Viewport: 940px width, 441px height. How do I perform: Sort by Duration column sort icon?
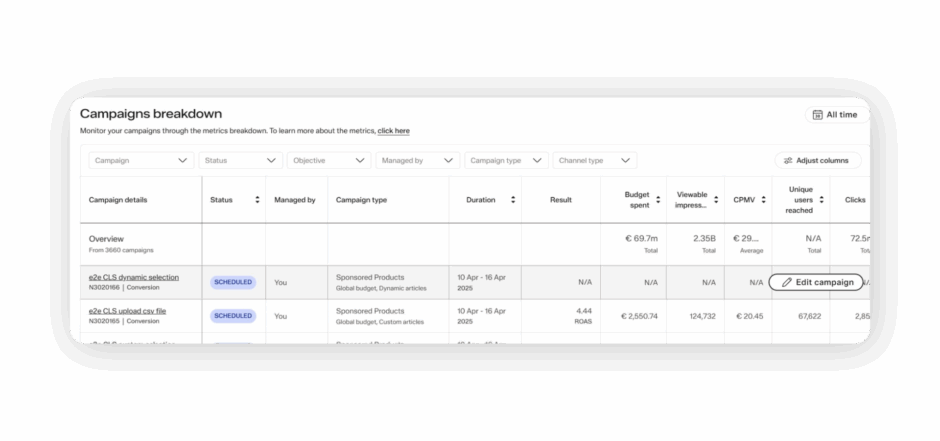pos(513,200)
